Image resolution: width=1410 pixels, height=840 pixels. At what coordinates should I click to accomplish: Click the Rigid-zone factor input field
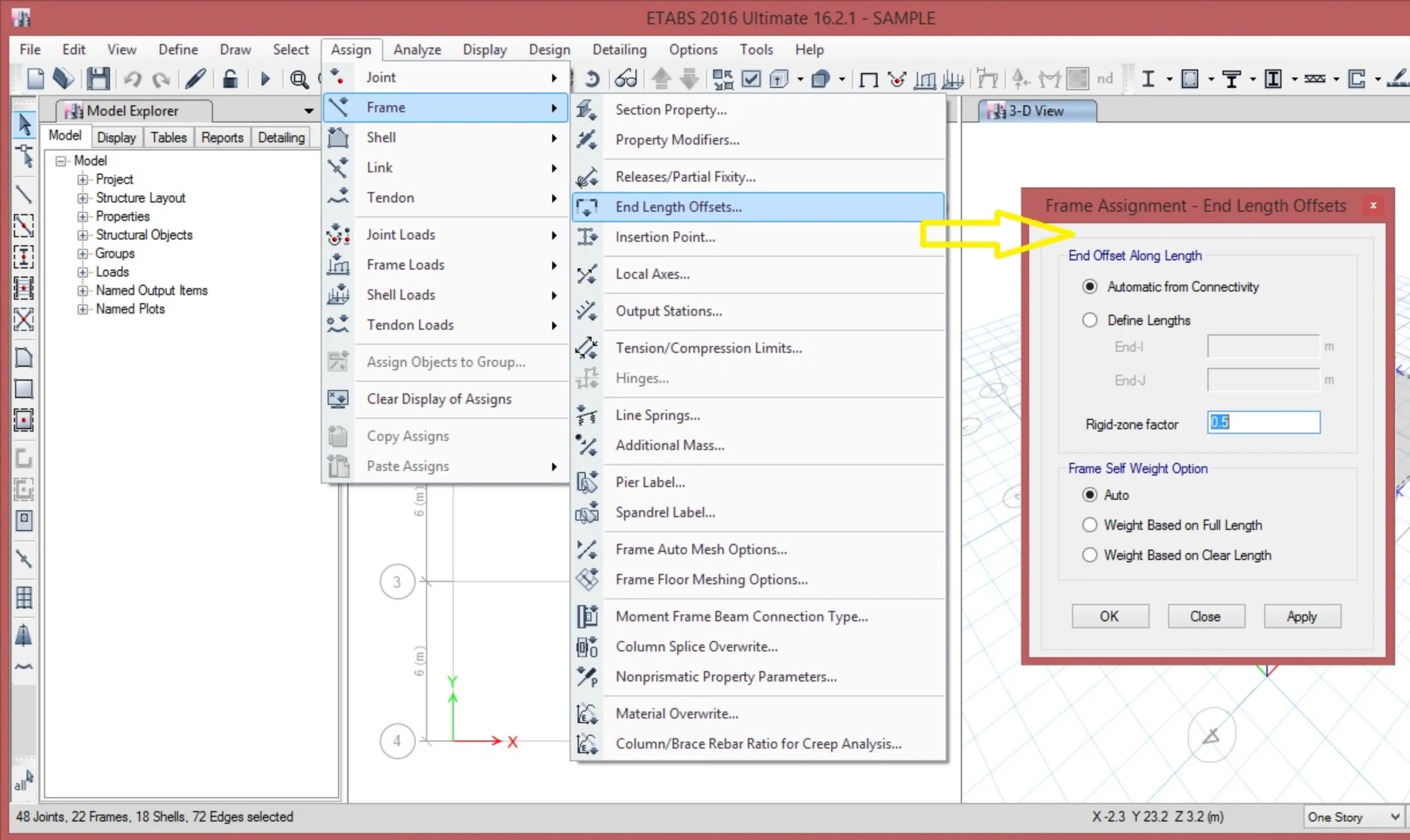(x=1263, y=422)
